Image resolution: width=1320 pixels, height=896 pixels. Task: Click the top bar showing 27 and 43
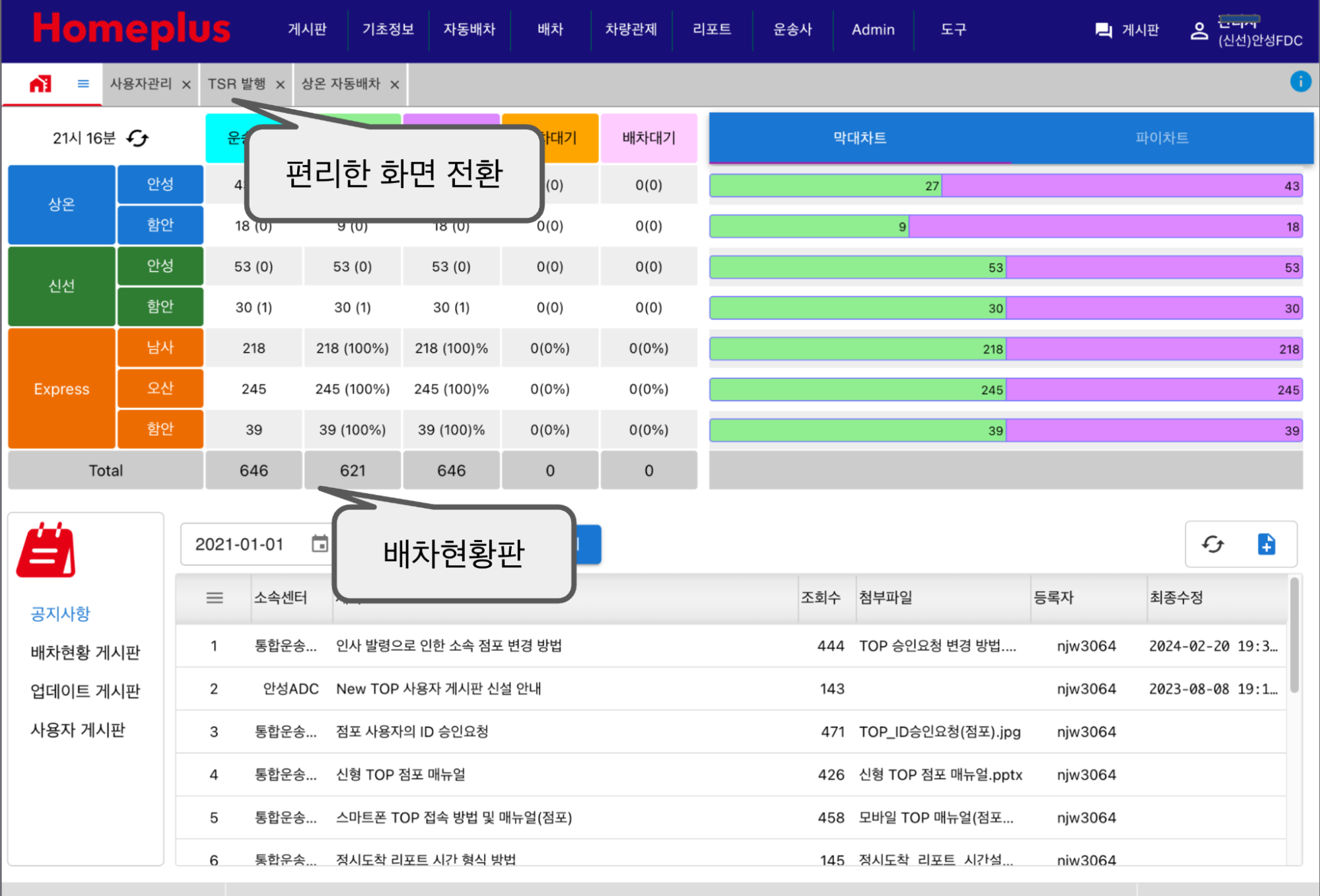coord(1006,186)
